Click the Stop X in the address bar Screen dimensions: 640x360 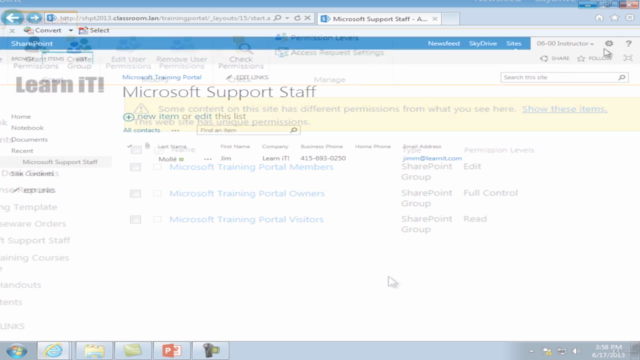click(x=307, y=18)
